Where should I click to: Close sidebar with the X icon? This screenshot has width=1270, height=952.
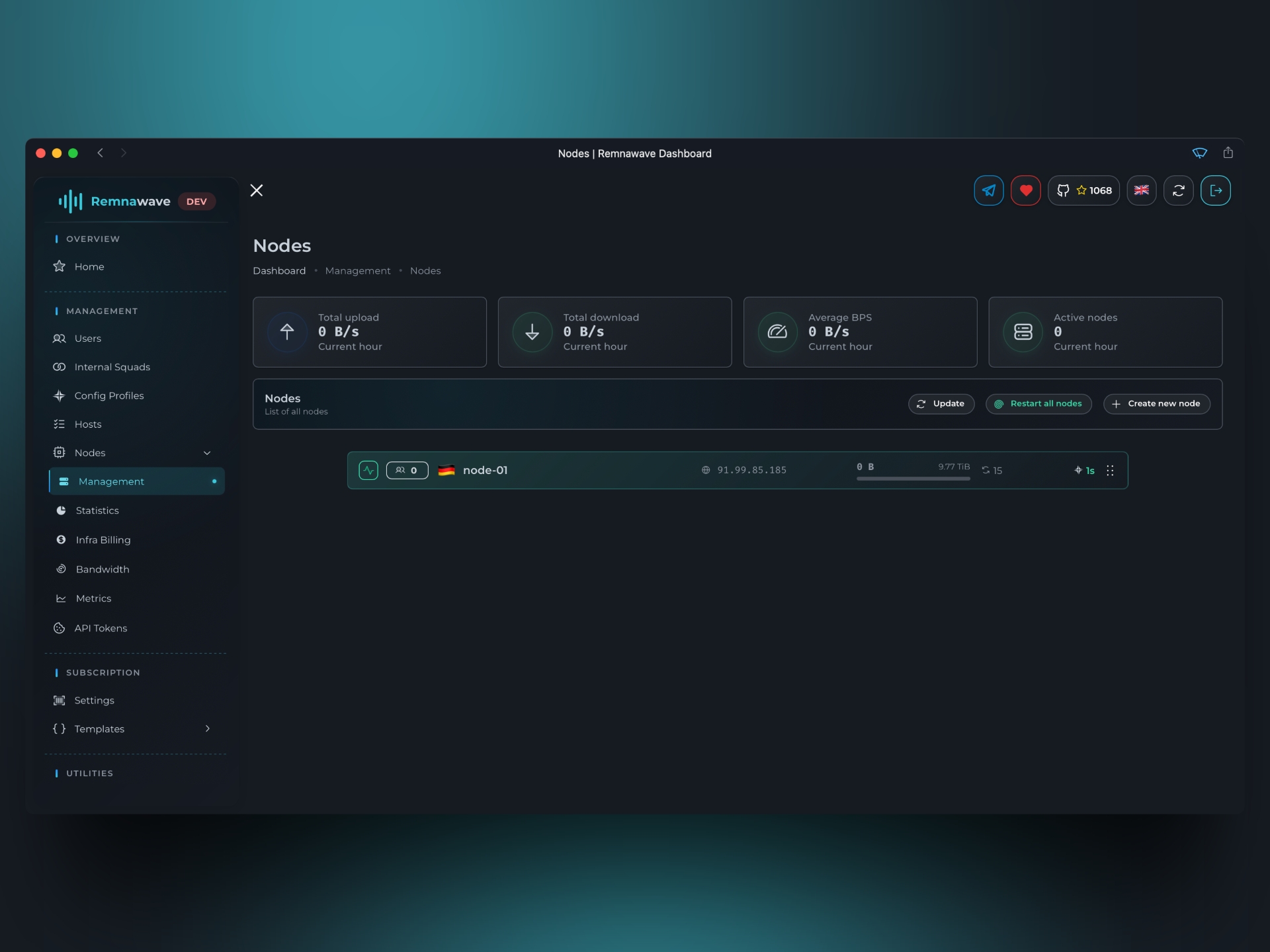pyautogui.click(x=257, y=190)
